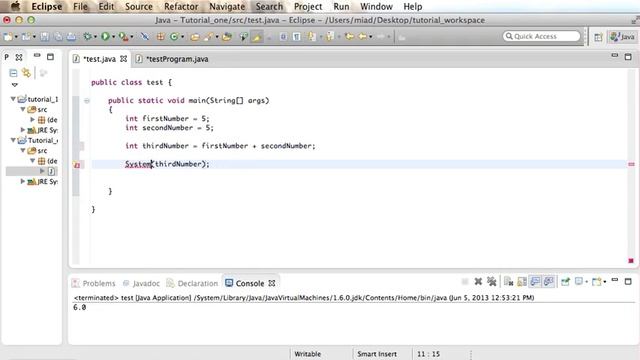
Task: Maximize the editor area
Action: [x=628, y=57]
